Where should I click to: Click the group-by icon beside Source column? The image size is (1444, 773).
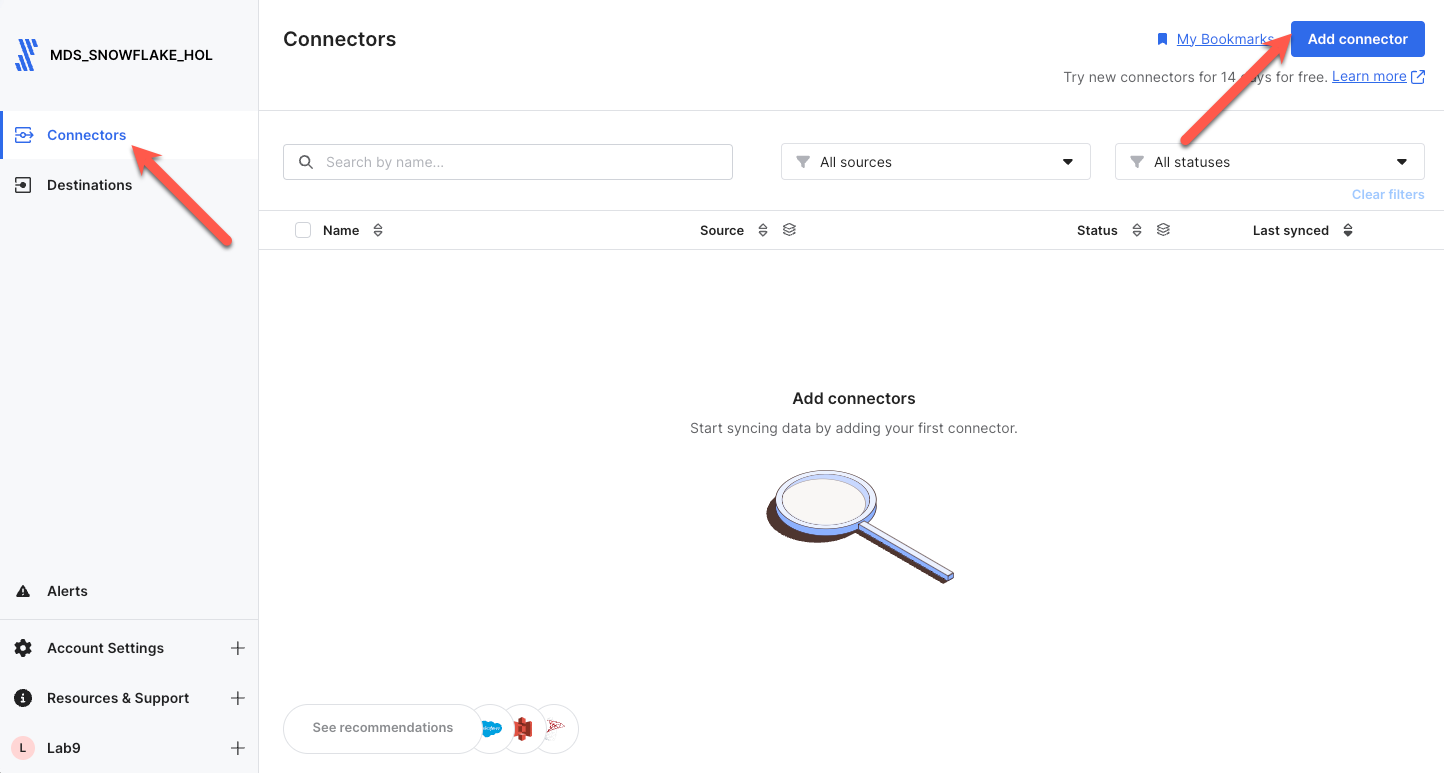[789, 230]
